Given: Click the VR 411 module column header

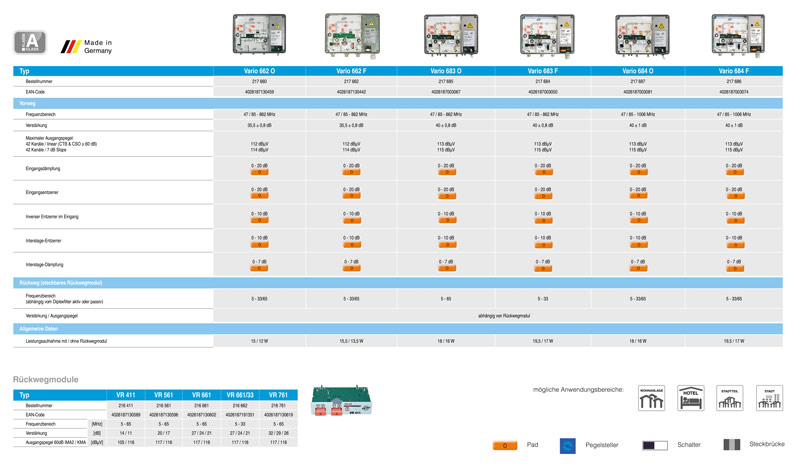Looking at the screenshot, I should click(125, 395).
